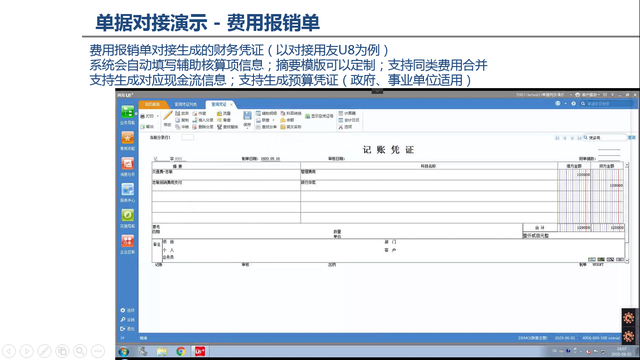Go to next slide using arrow button
The height and width of the screenshot is (360, 640).
coord(27,351)
